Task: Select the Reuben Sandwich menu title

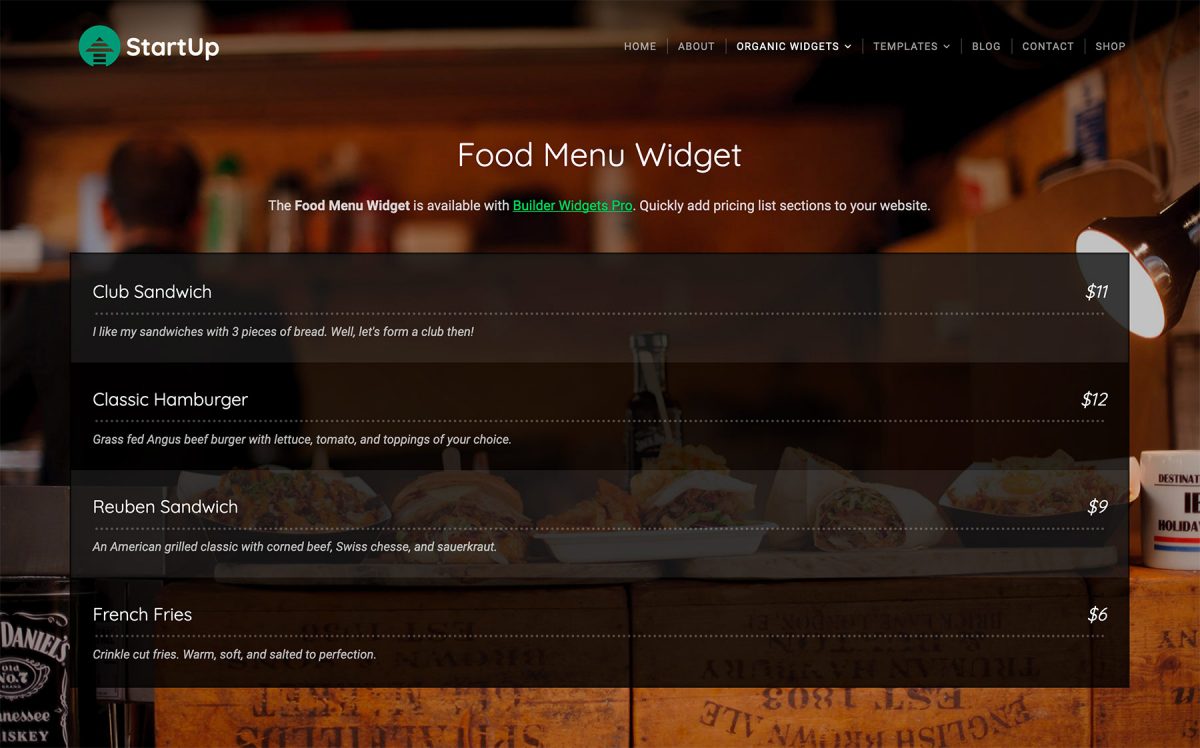Action: (165, 507)
